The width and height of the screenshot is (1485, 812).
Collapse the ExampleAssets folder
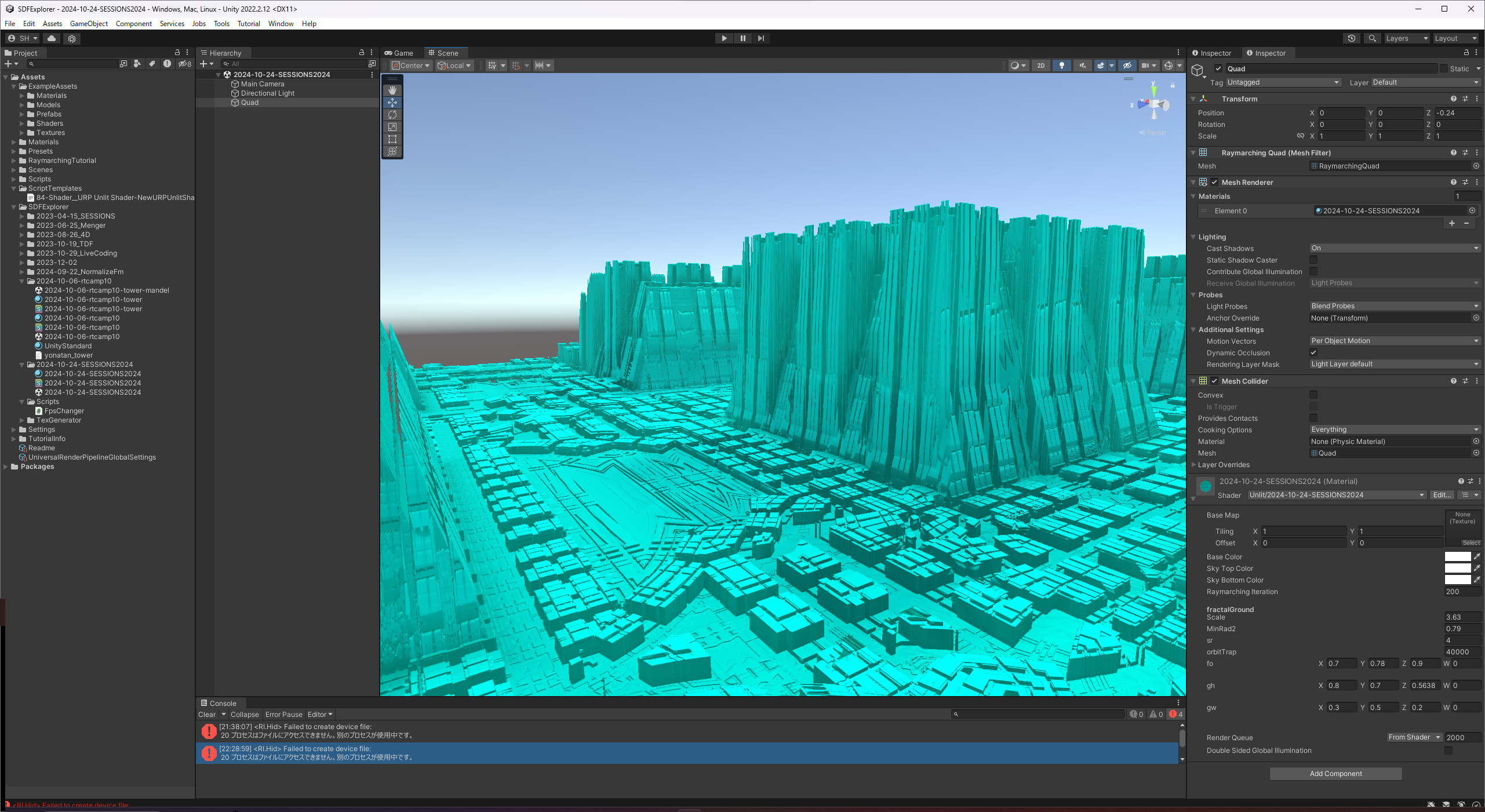[14, 86]
